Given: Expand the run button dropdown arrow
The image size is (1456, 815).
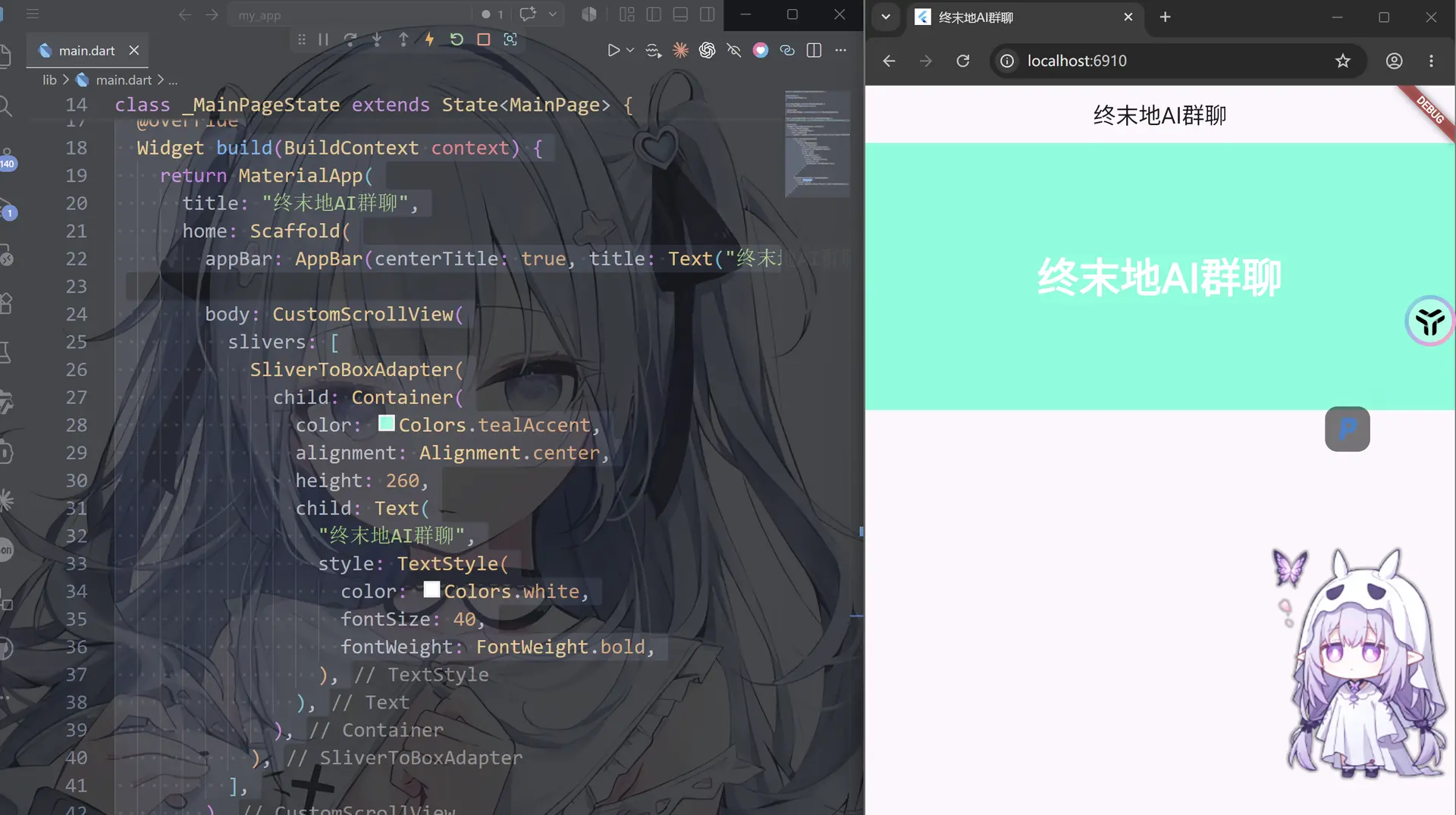Looking at the screenshot, I should (x=630, y=50).
